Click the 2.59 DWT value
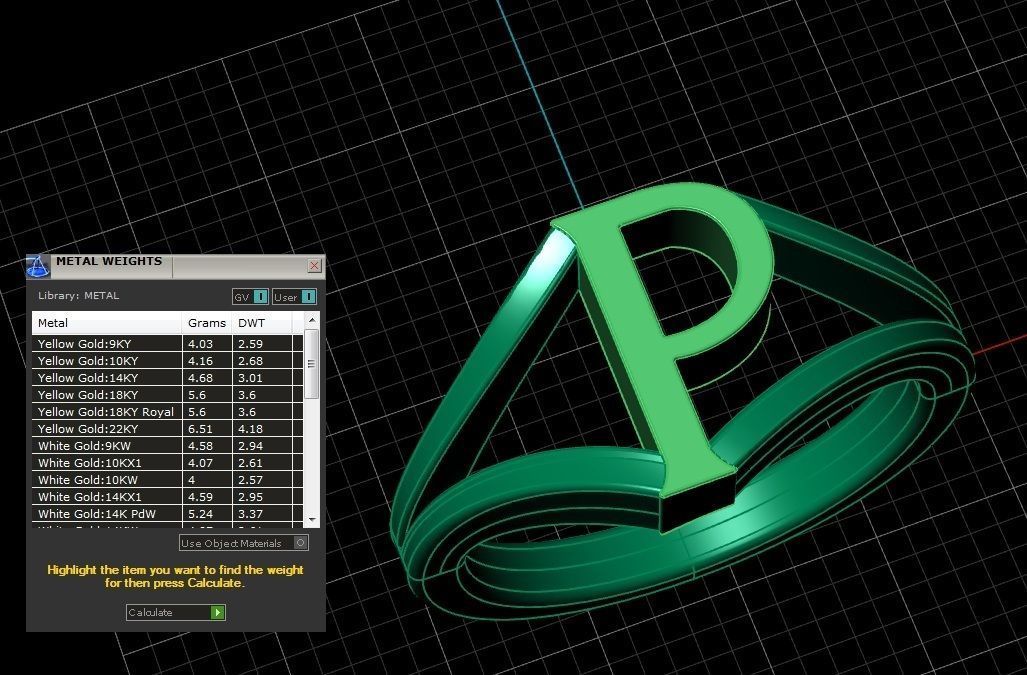This screenshot has width=1027, height=675. click(x=250, y=344)
